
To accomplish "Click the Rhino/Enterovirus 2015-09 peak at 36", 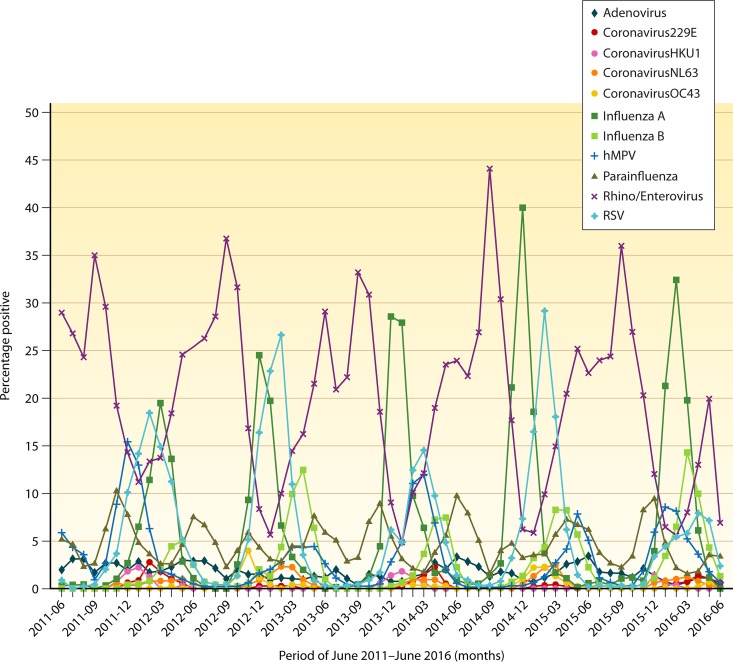I will click(x=621, y=246).
